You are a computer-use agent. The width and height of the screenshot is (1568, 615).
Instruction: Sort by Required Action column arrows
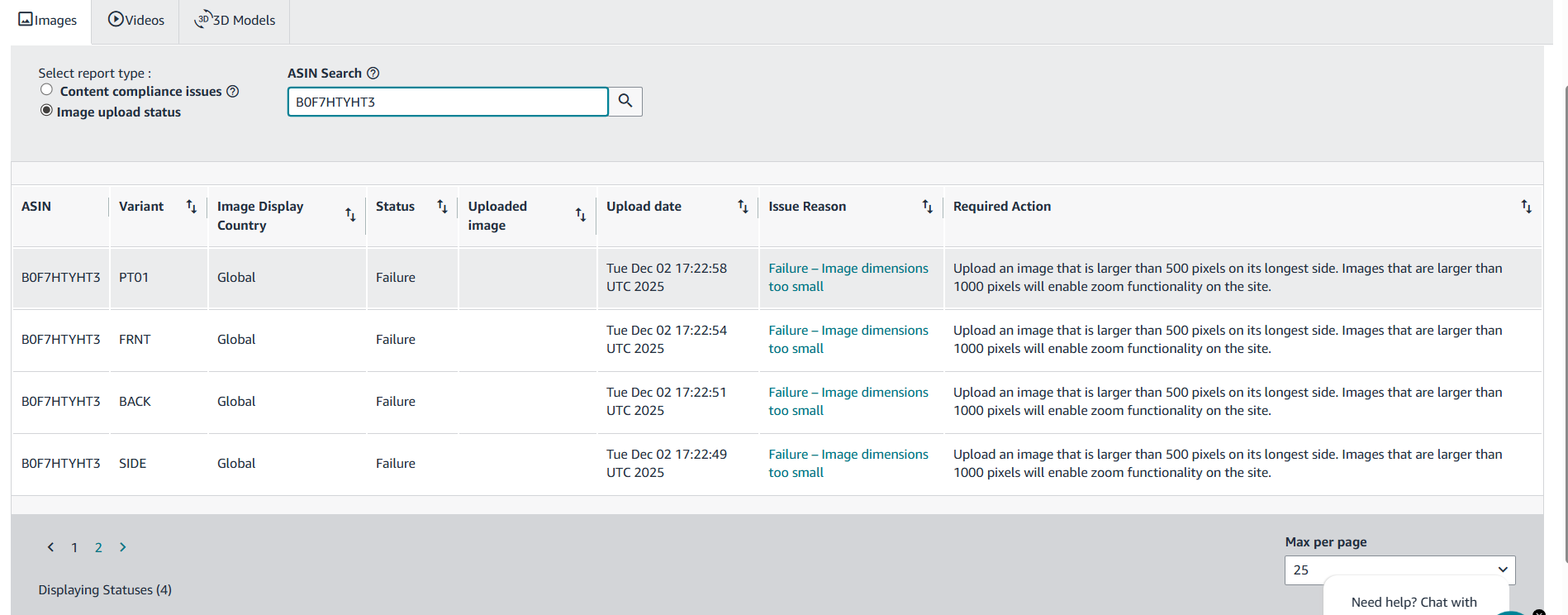[1527, 207]
